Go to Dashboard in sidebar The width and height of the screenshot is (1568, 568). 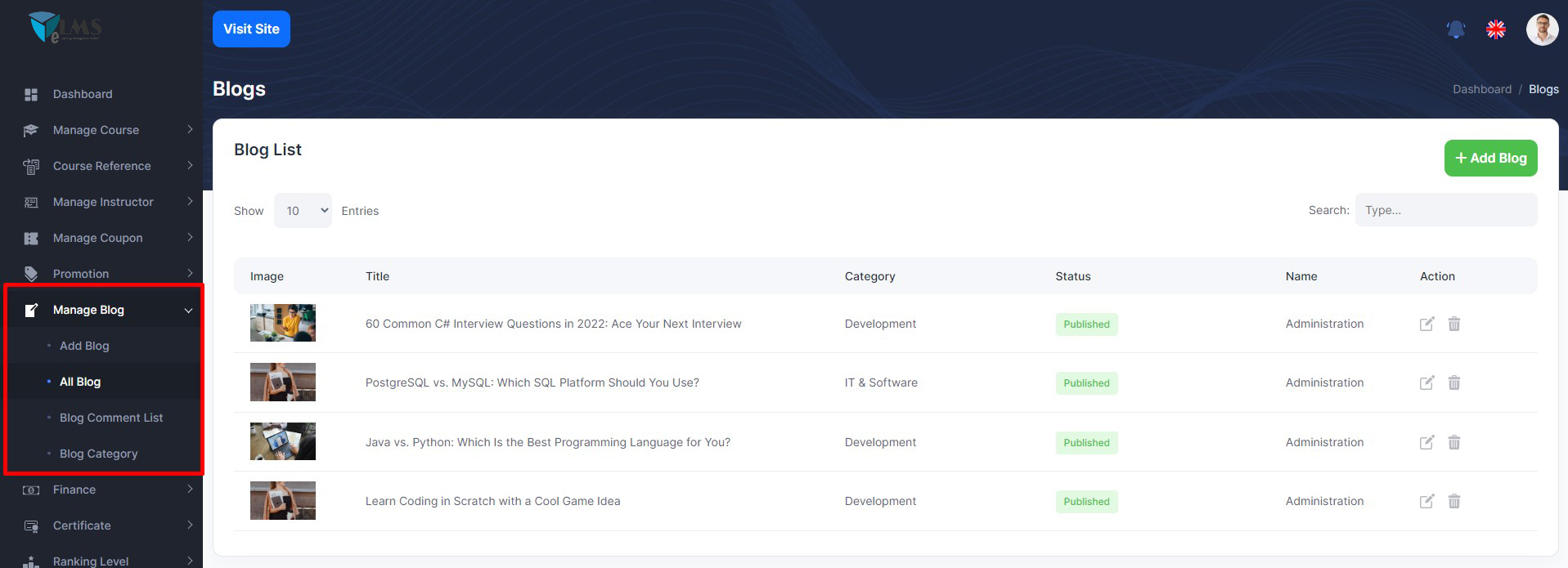point(83,94)
